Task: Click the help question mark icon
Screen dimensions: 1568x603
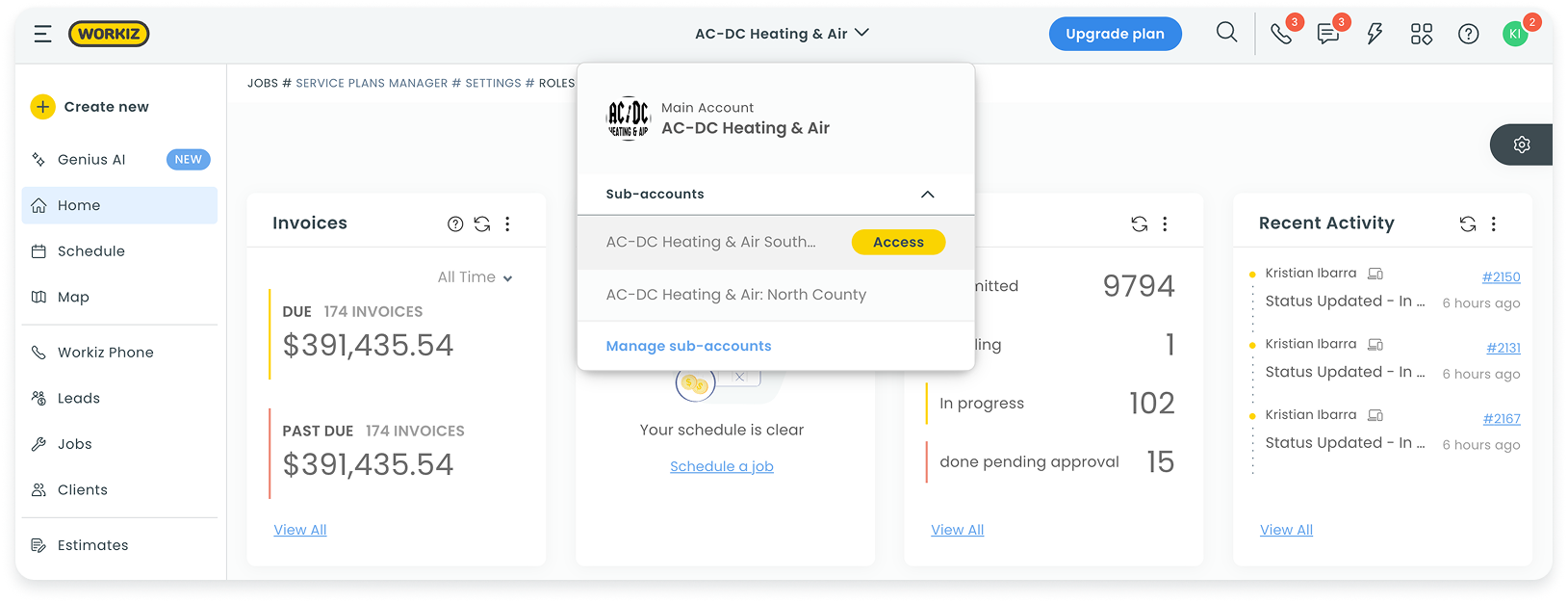Action: click(x=1468, y=35)
